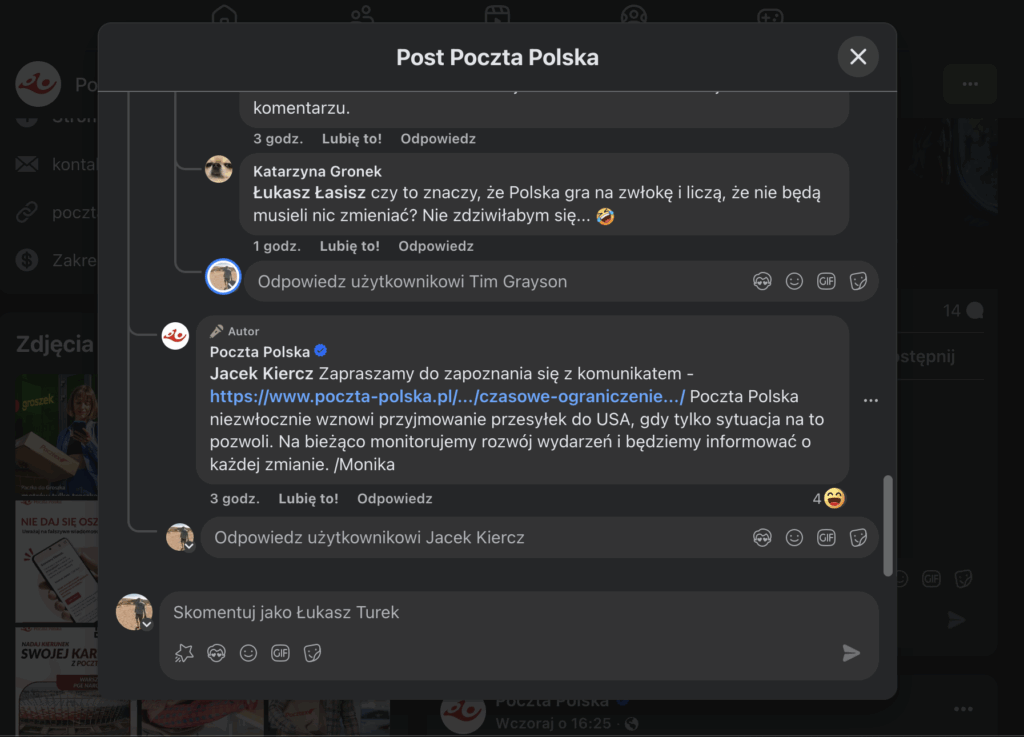Open the three-dot menu on the Poczta Polska comment

coord(871,400)
